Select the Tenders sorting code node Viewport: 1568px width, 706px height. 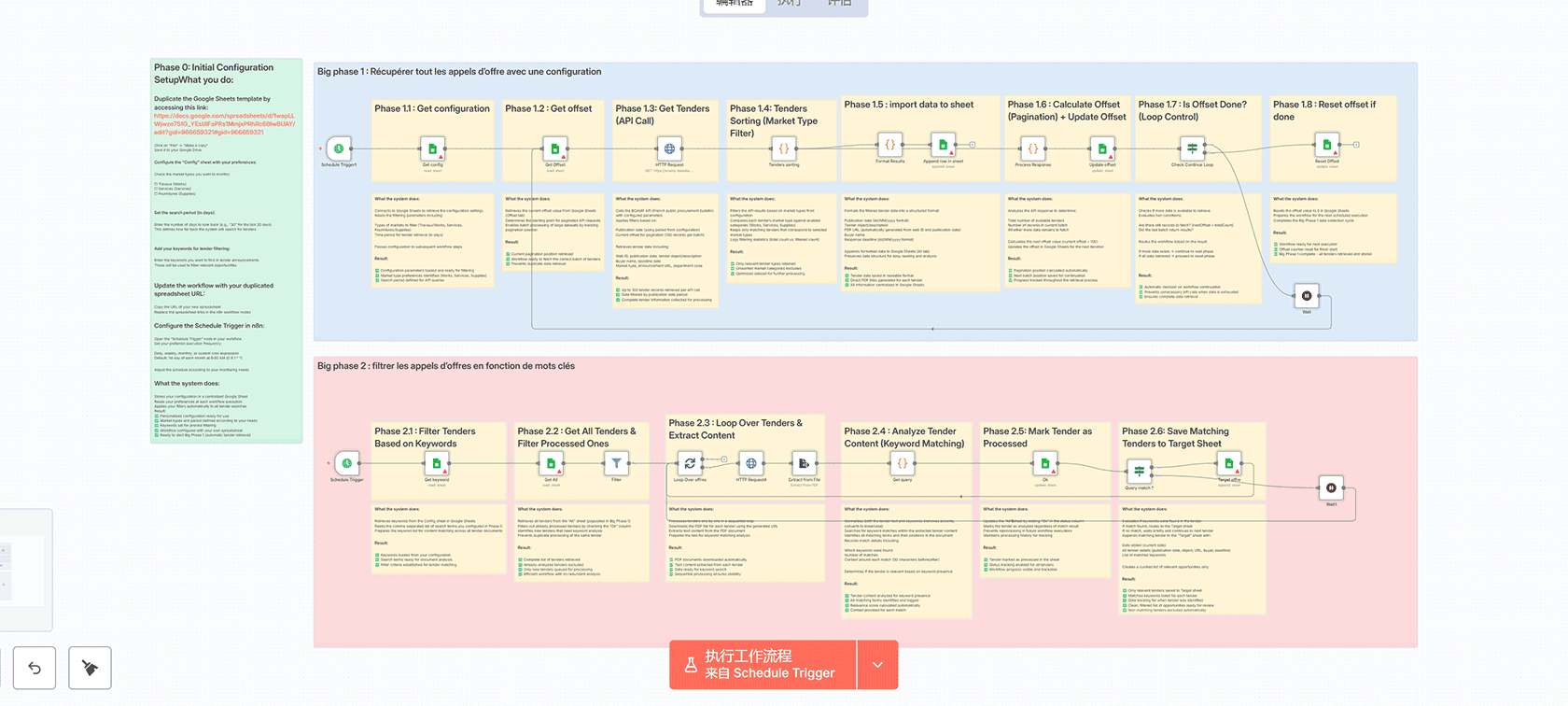(784, 148)
